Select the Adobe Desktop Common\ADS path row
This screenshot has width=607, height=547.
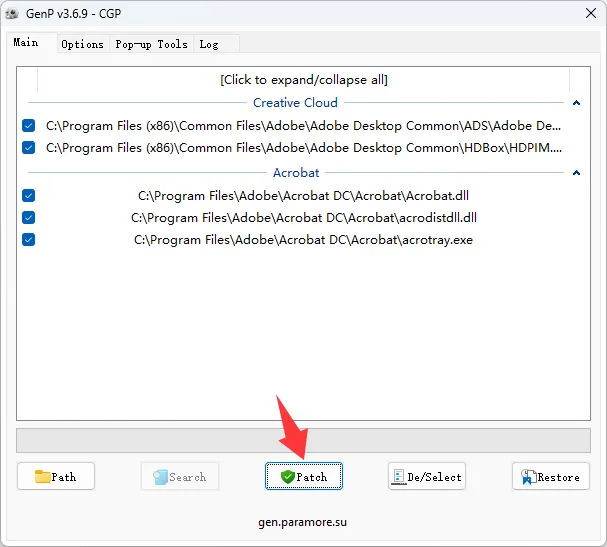[304, 126]
